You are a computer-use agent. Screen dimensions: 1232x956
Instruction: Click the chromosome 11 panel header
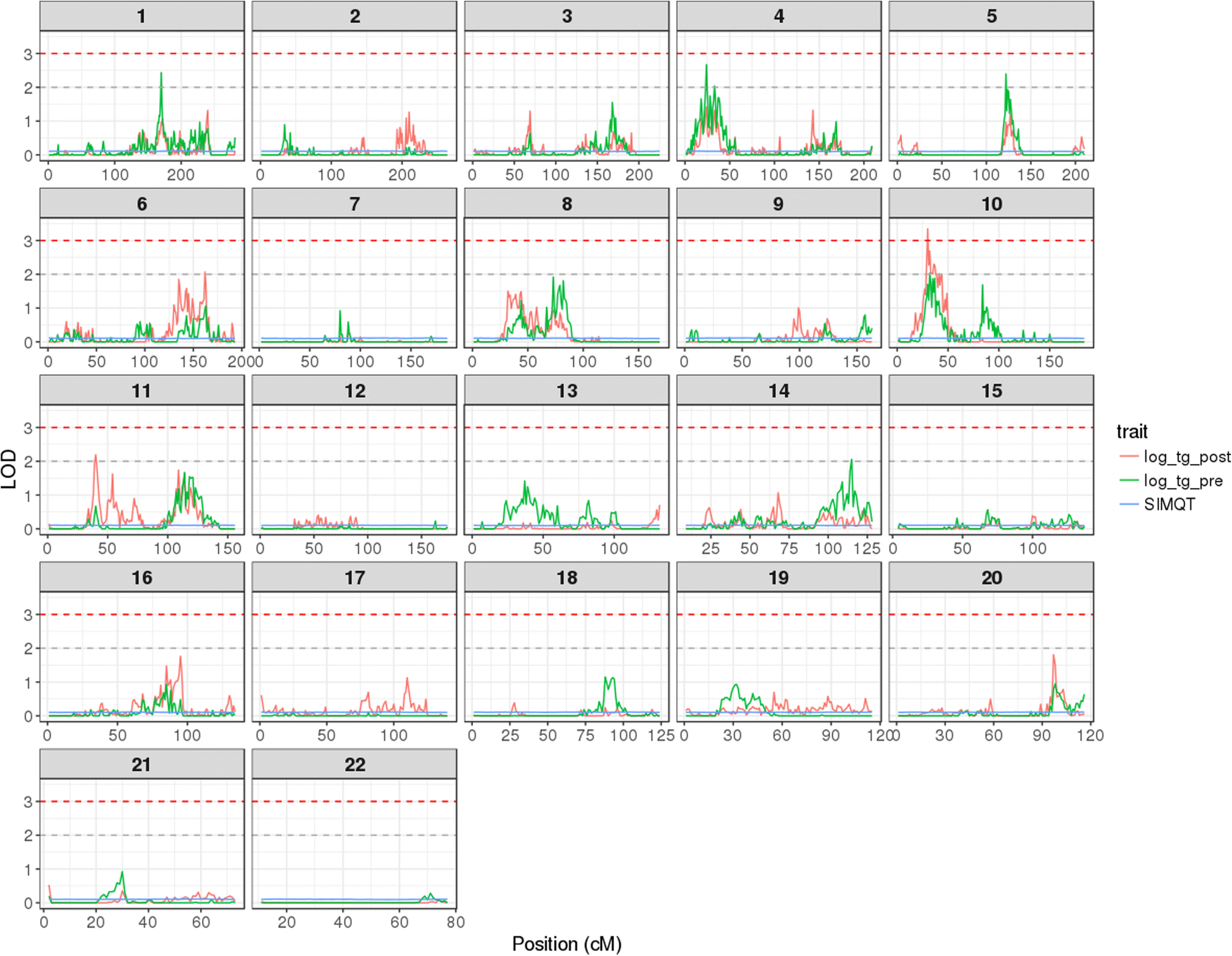coord(142,390)
